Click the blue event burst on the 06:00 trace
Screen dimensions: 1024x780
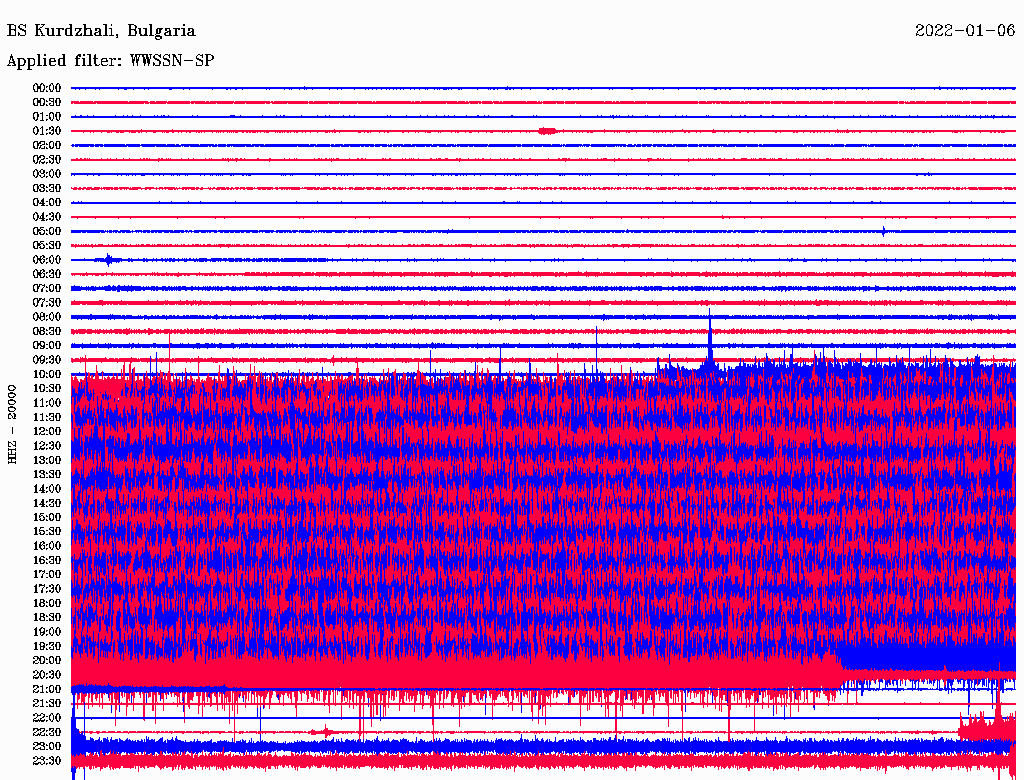(108, 259)
